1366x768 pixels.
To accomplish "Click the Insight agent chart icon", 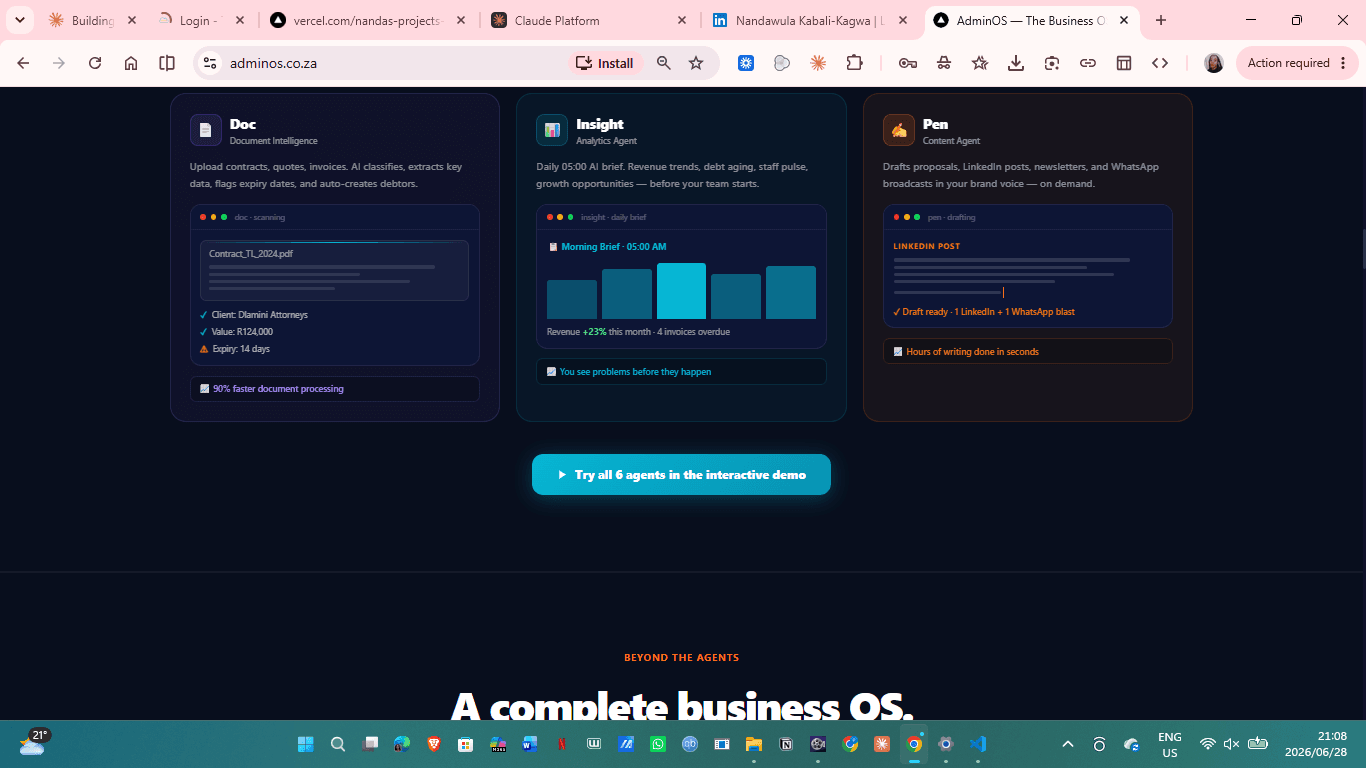I will tap(552, 130).
